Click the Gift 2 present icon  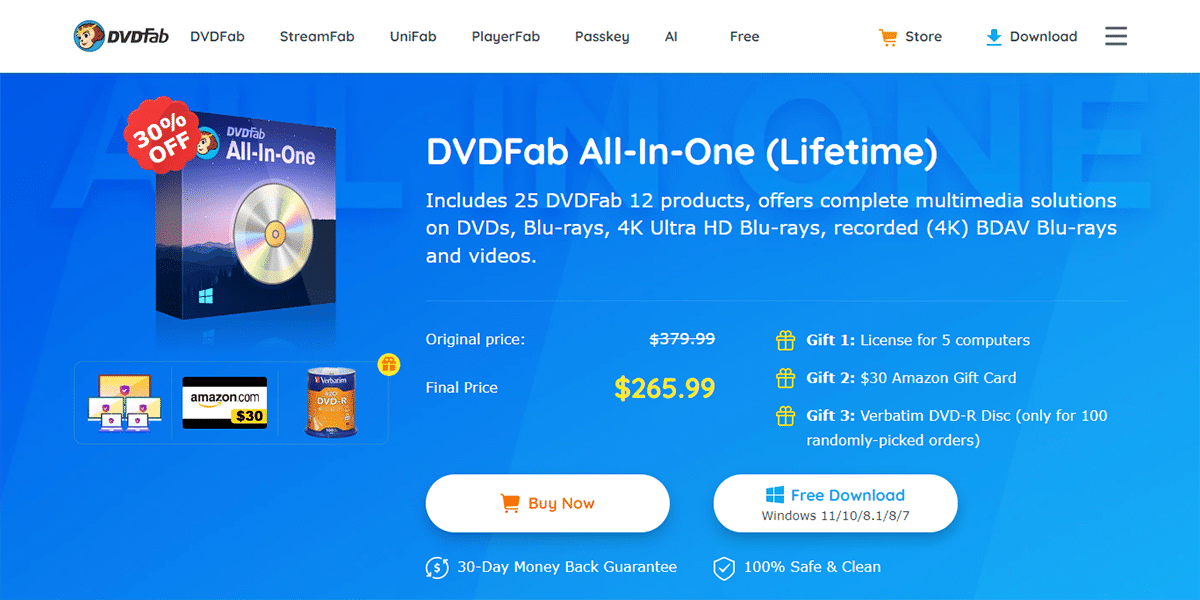pos(786,378)
